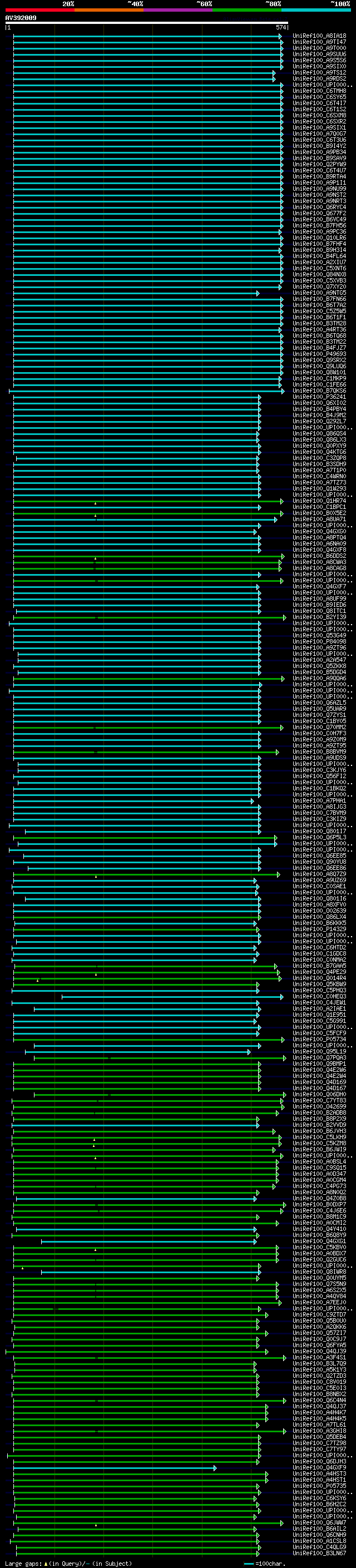This screenshot has height=1568, width=356.
Task: Select label UniRef100_O02639
Action: pyautogui.click(x=319, y=911)
